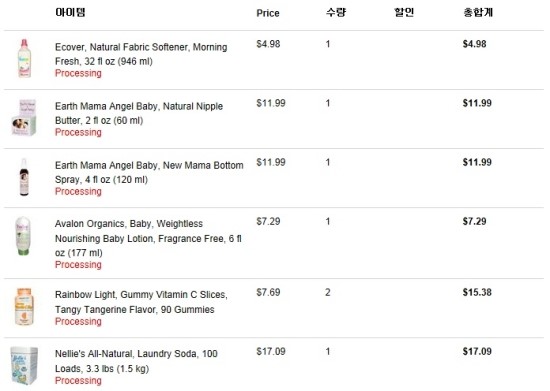Click Processing status under Ecover Fabric Softener
Viewport: 550px width, 391px height.
point(78,73)
